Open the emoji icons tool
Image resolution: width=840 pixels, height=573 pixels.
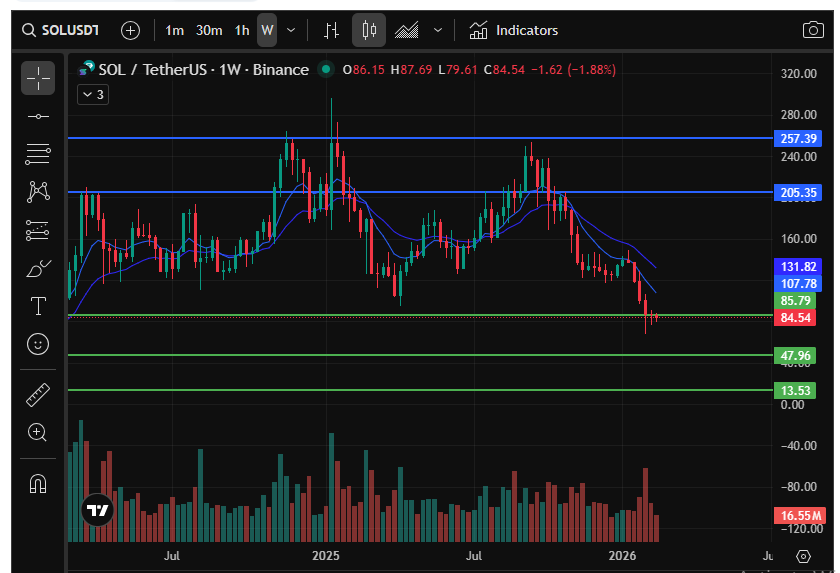(38, 344)
